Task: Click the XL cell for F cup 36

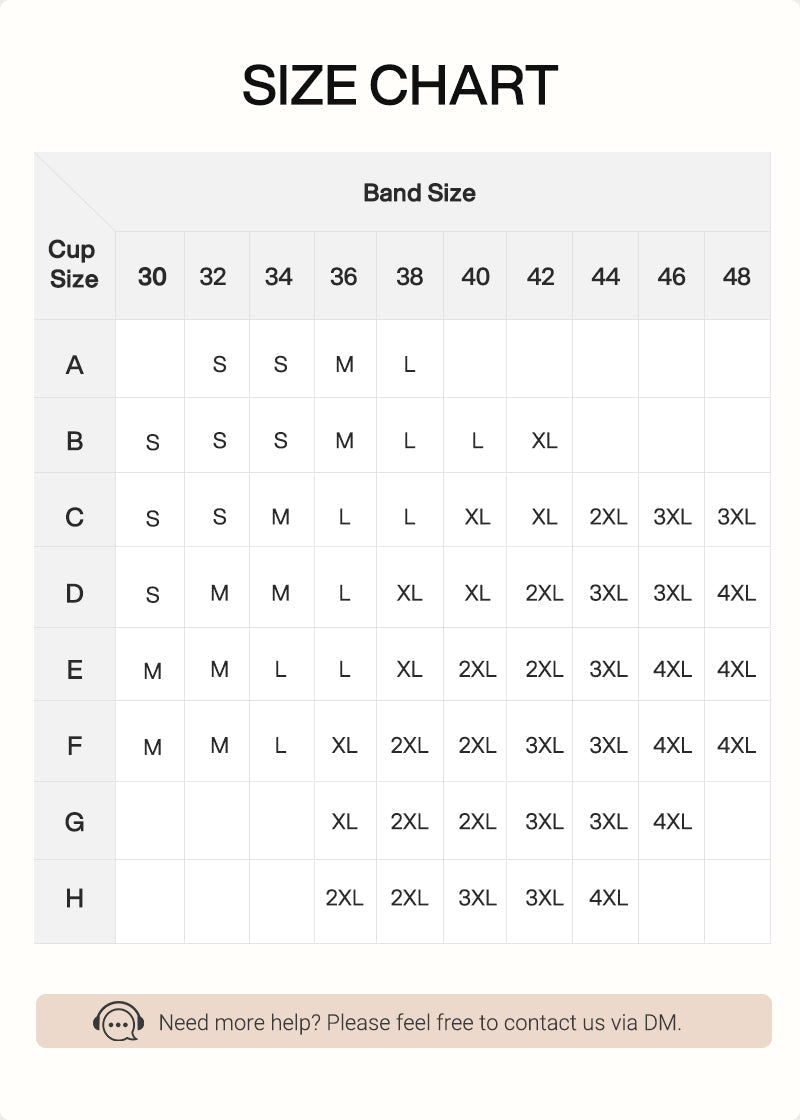Action: tap(344, 745)
